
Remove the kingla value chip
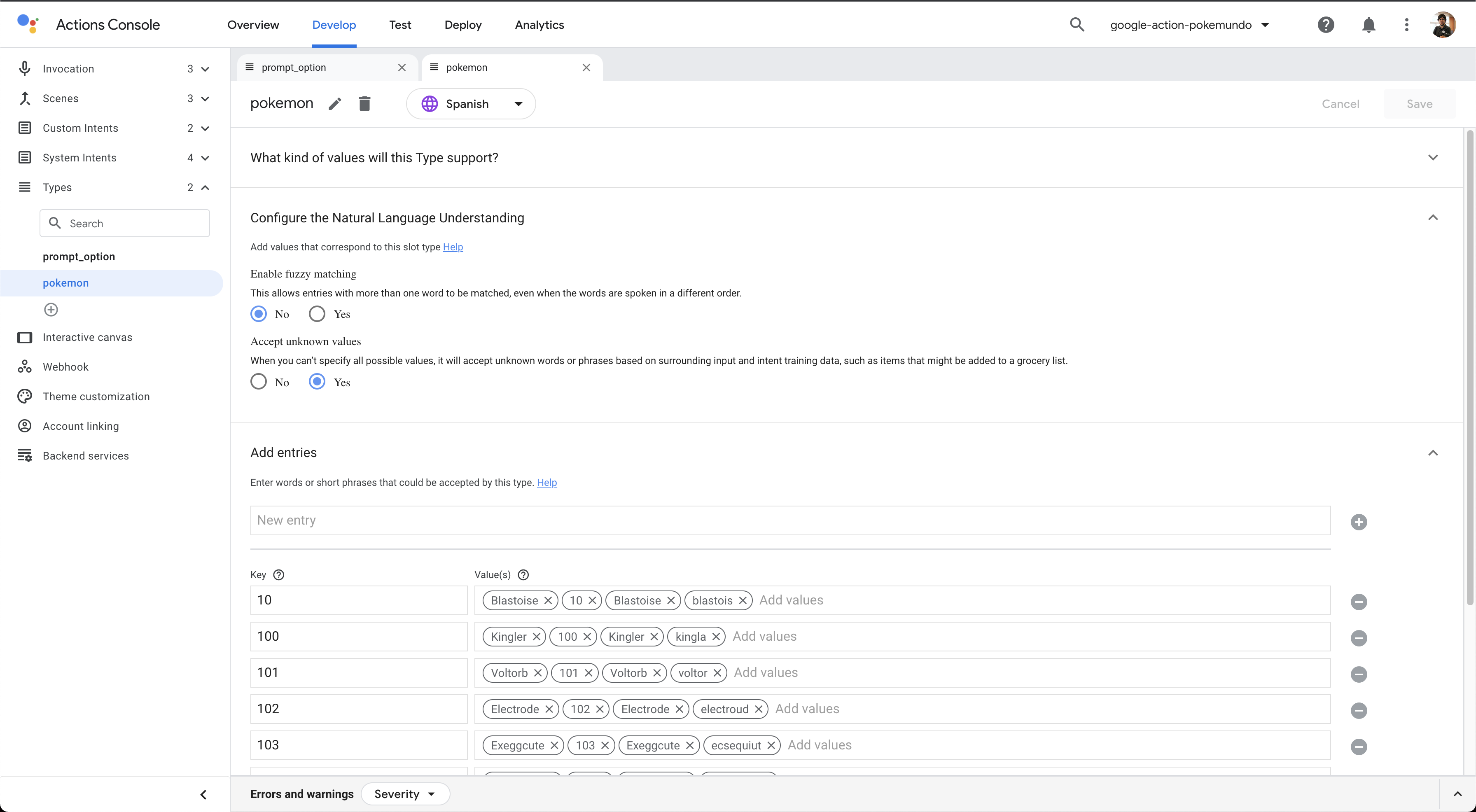716,637
